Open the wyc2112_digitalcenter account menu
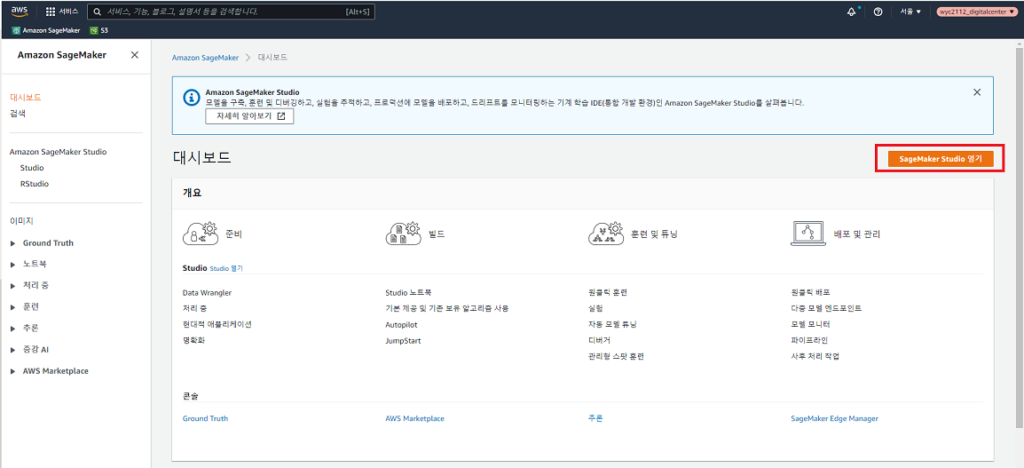 (x=976, y=12)
